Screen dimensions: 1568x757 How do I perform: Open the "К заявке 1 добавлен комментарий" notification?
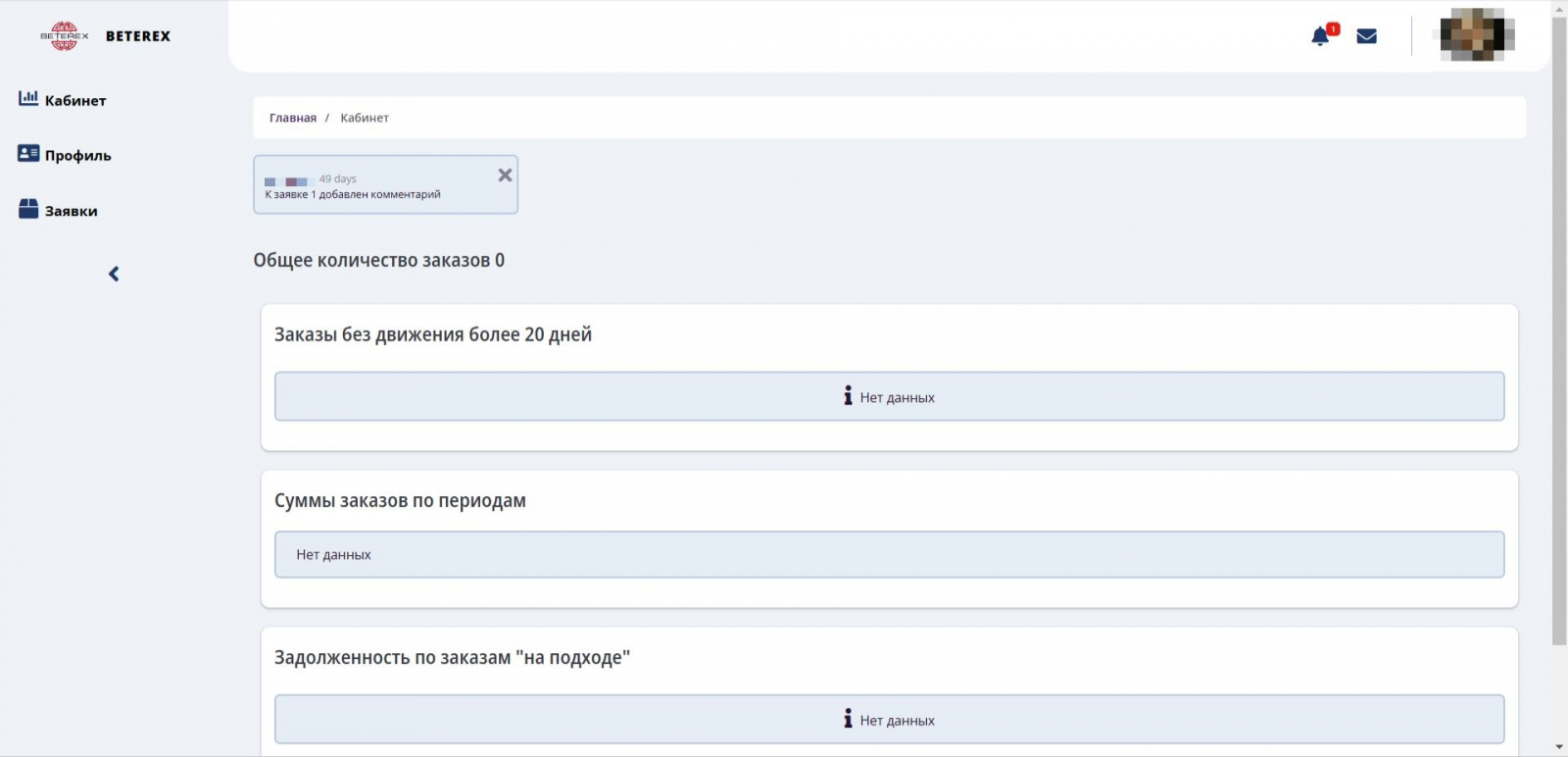click(x=353, y=194)
